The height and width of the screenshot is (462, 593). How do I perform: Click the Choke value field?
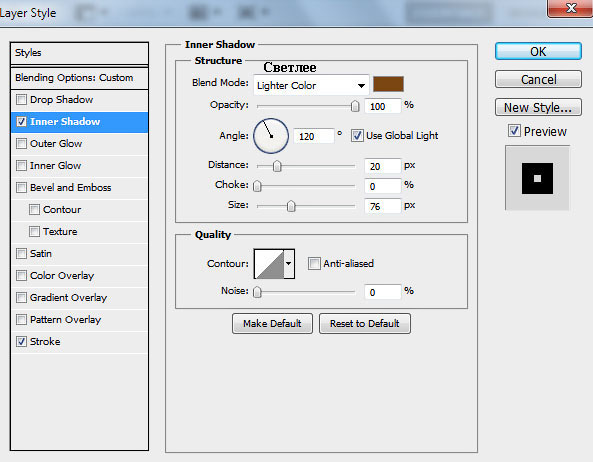point(382,186)
